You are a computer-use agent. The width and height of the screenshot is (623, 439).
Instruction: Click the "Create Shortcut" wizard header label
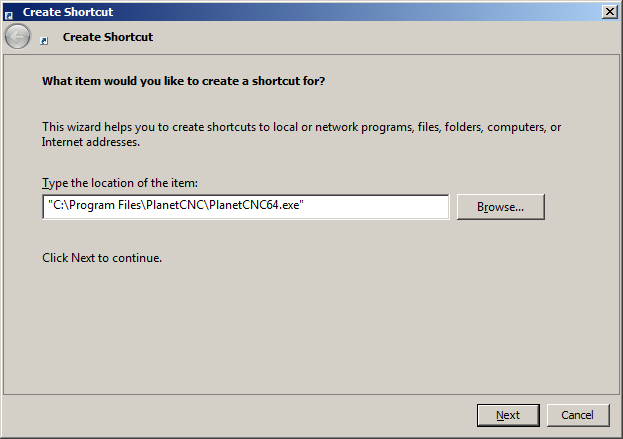pos(107,37)
